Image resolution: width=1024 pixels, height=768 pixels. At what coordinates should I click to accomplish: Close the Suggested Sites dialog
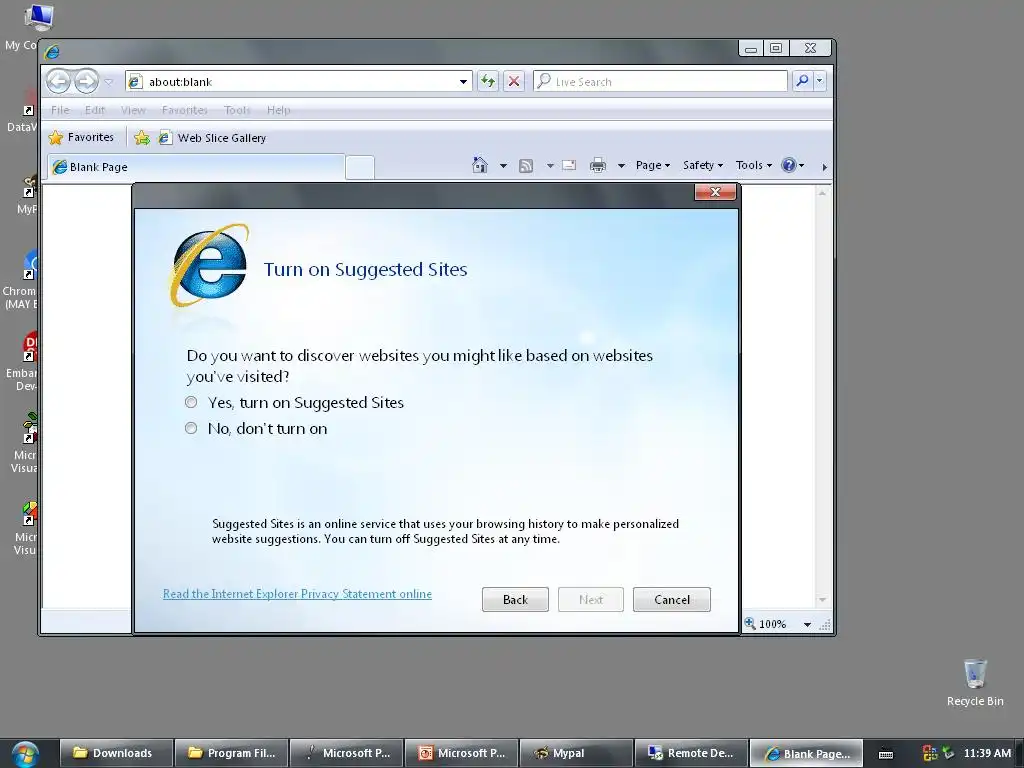pyautogui.click(x=715, y=192)
